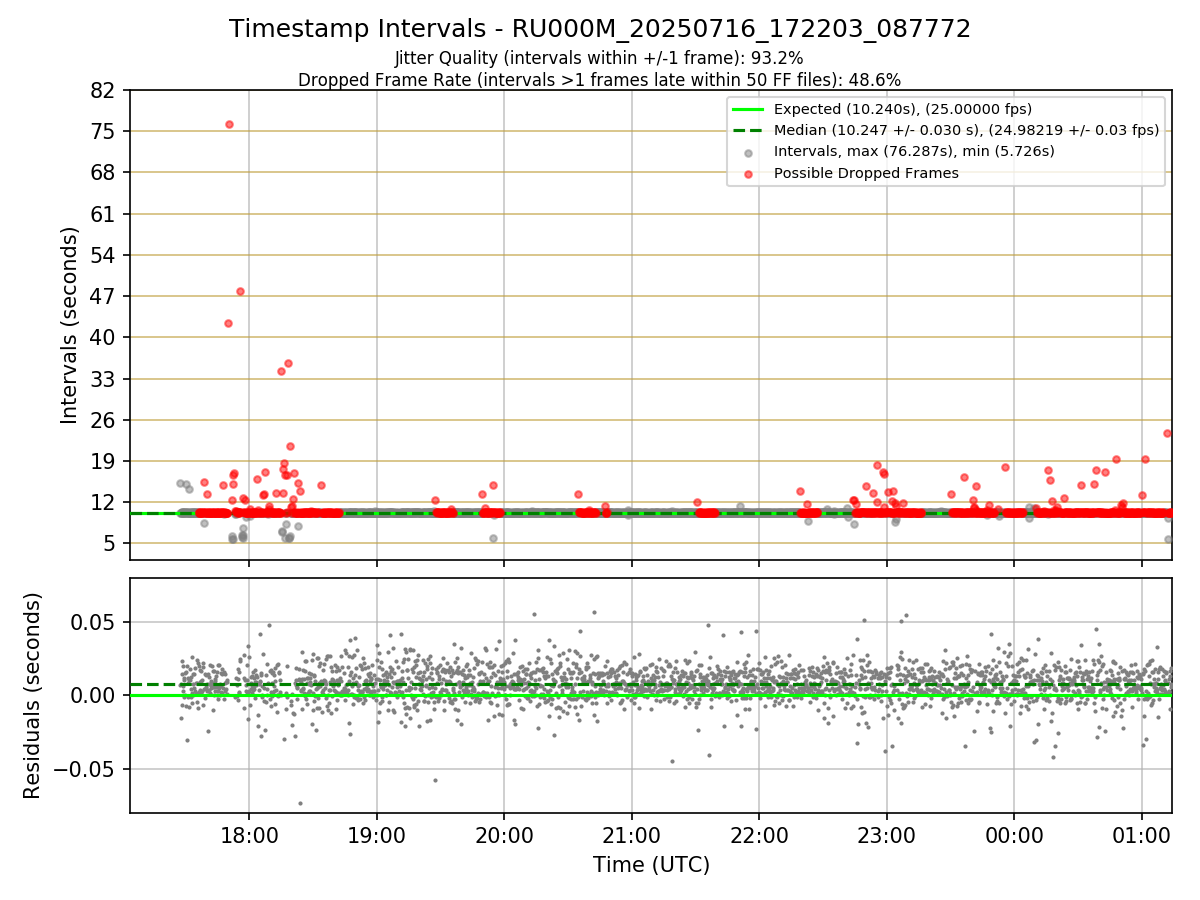Image resolution: width=1200 pixels, height=900 pixels.
Task: Click the Residuals (seconds) axis label
Action: pos(33,695)
